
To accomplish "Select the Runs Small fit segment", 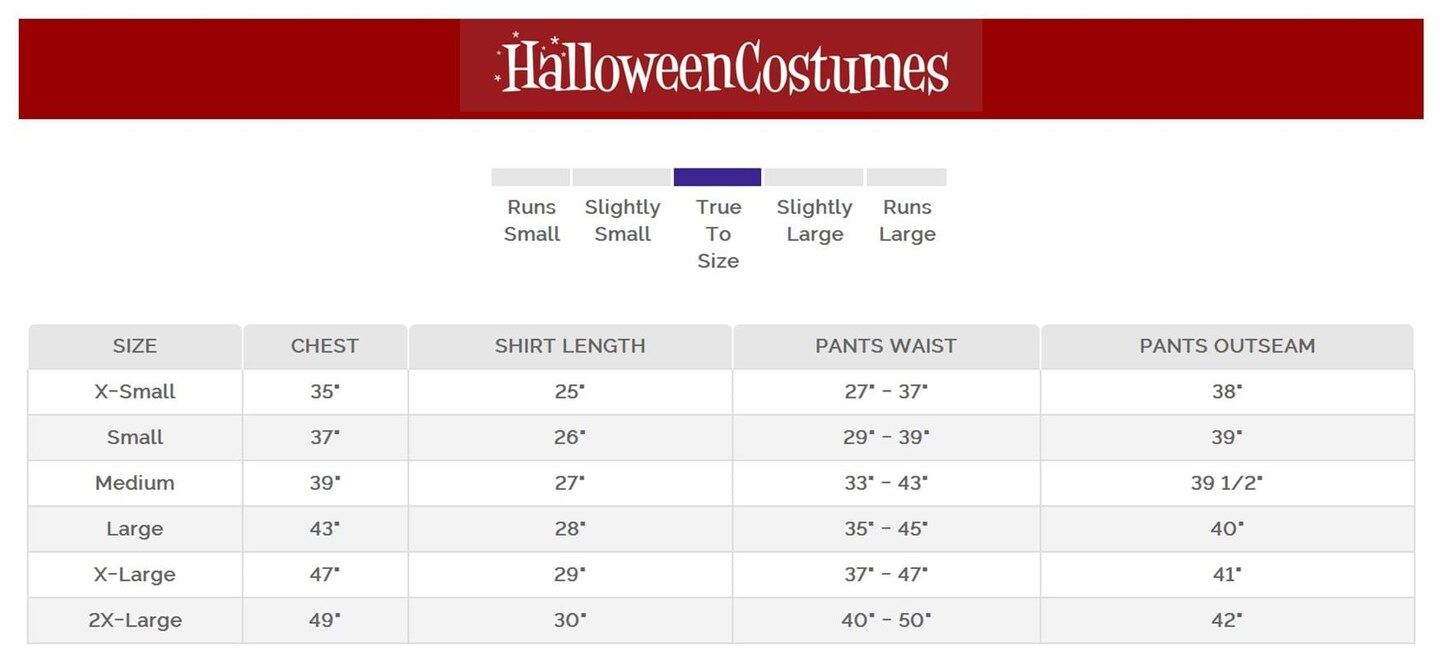I will (x=531, y=177).
